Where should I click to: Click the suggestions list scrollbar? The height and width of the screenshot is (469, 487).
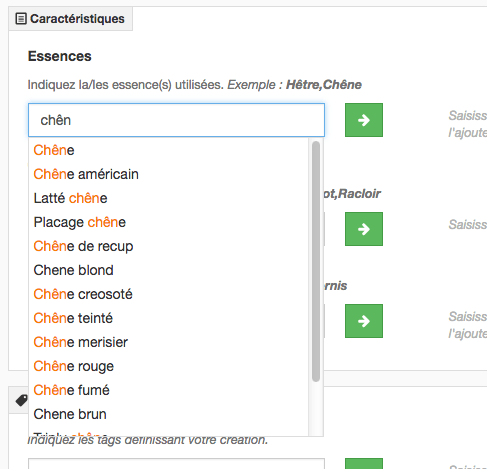316,261
